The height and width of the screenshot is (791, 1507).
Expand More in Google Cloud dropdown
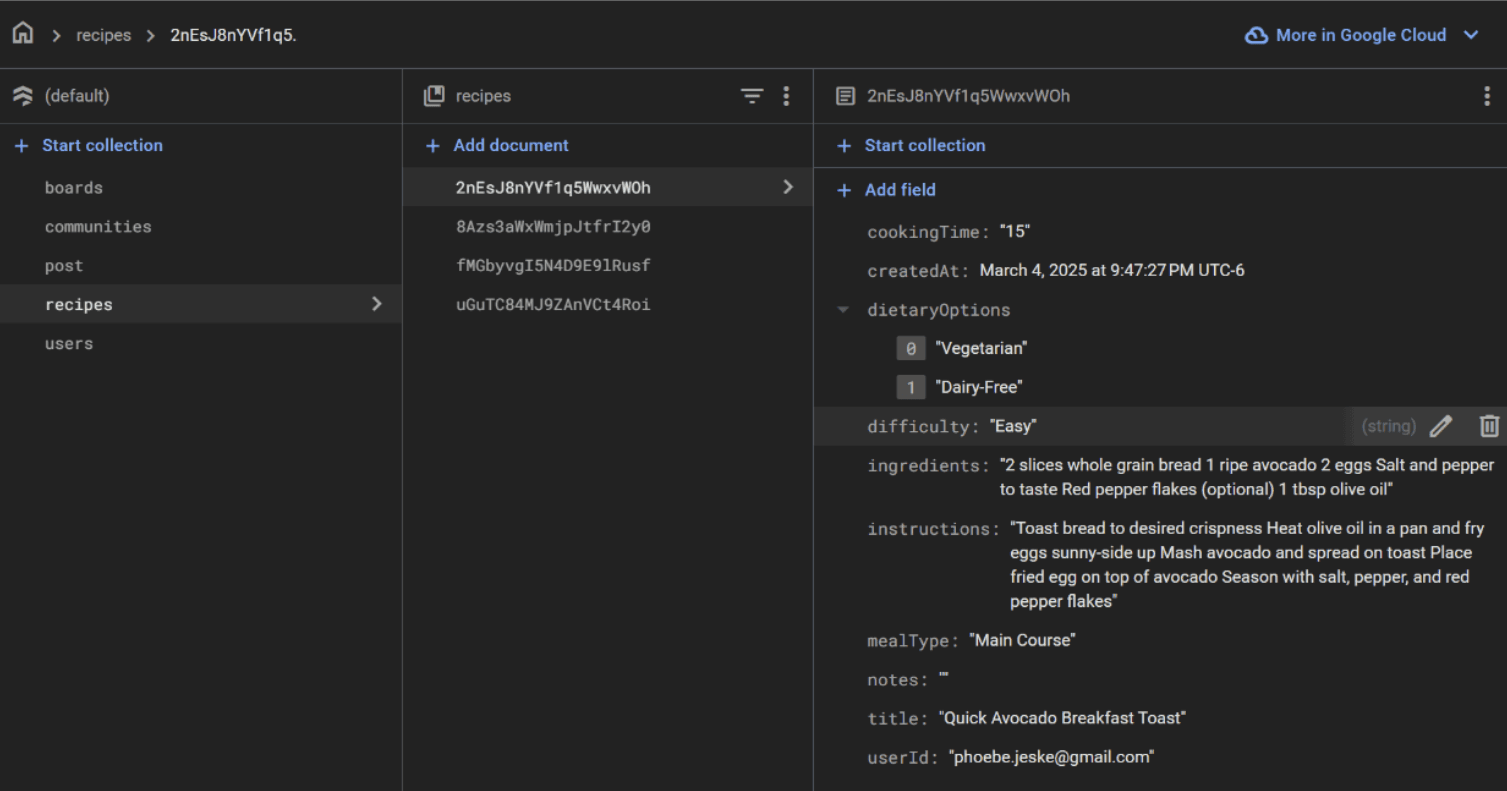pos(1471,35)
